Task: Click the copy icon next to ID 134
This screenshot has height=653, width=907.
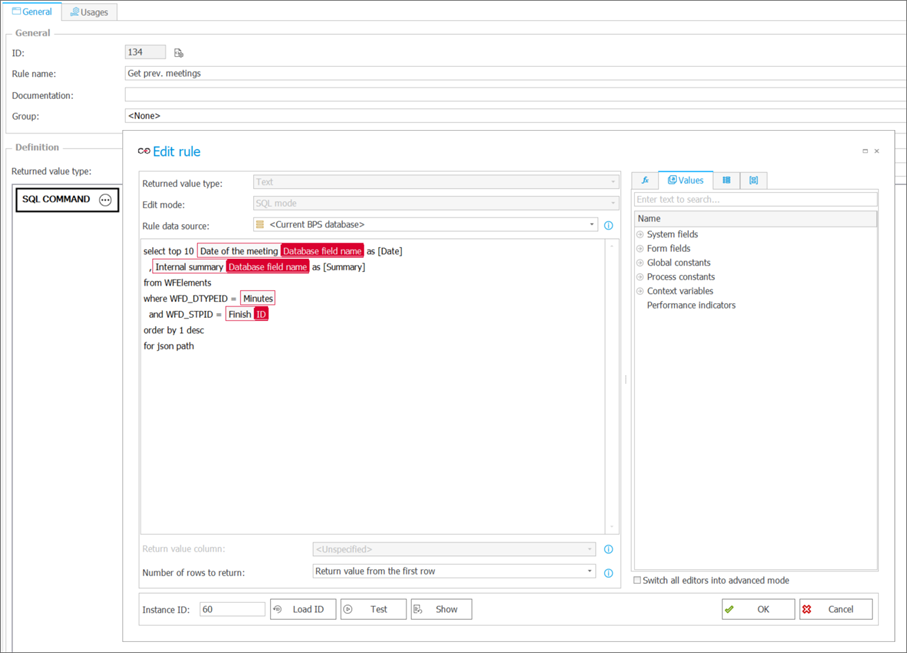Action: coord(179,52)
